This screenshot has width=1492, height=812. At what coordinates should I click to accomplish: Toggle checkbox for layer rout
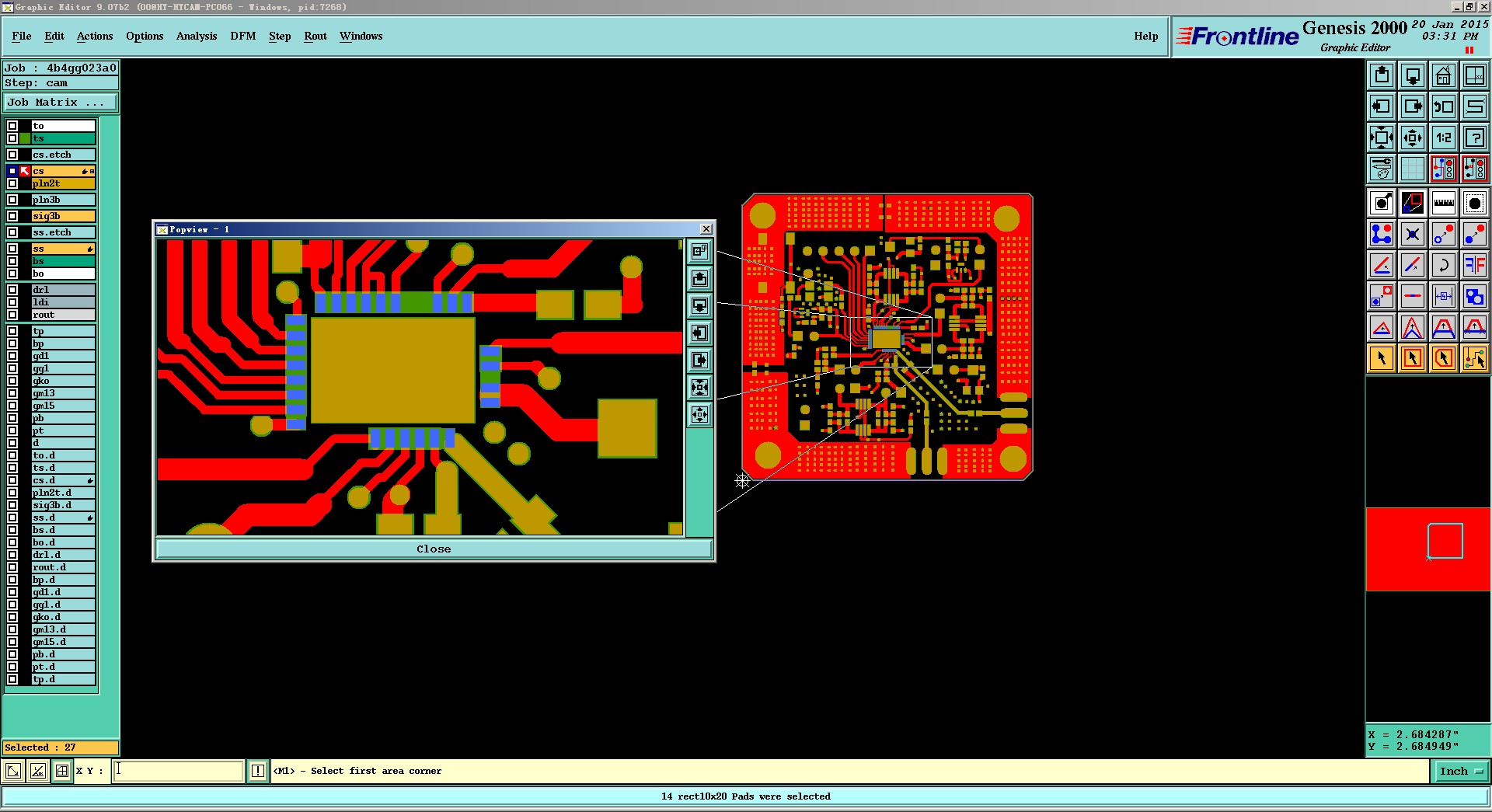pyautogui.click(x=12, y=315)
